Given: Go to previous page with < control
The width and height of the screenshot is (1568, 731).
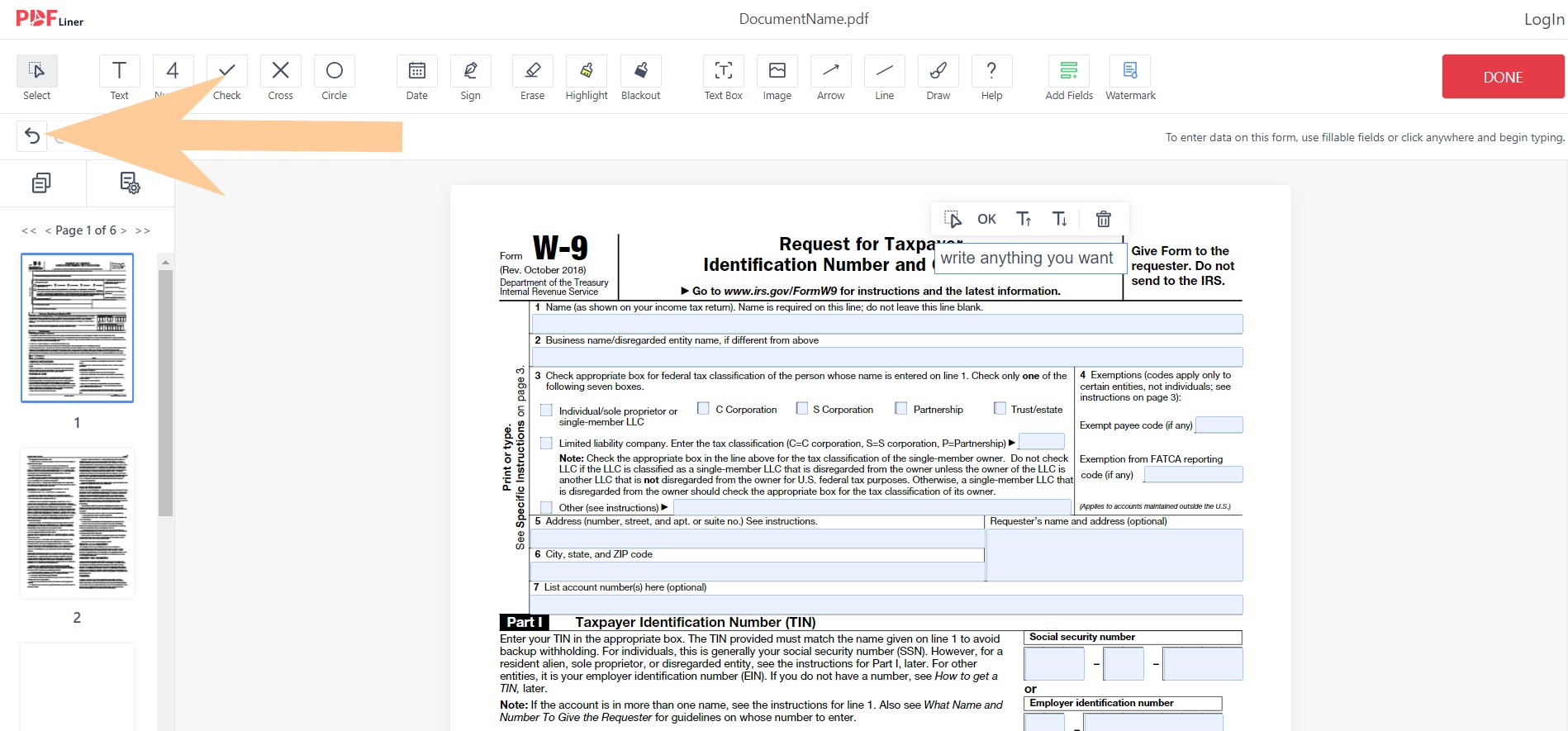Looking at the screenshot, I should click(x=48, y=230).
